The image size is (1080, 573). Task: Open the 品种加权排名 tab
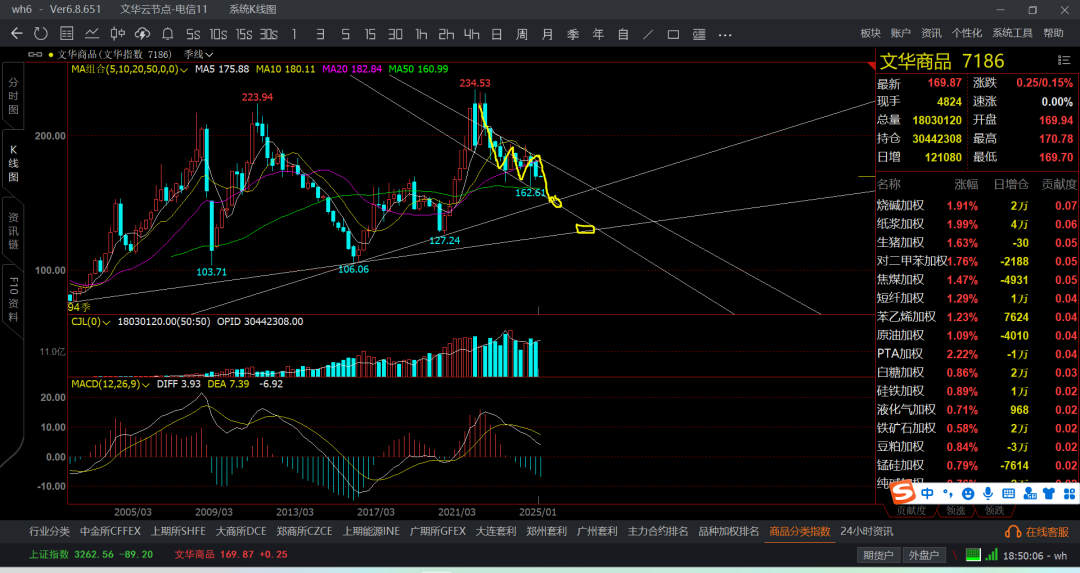coord(729,531)
